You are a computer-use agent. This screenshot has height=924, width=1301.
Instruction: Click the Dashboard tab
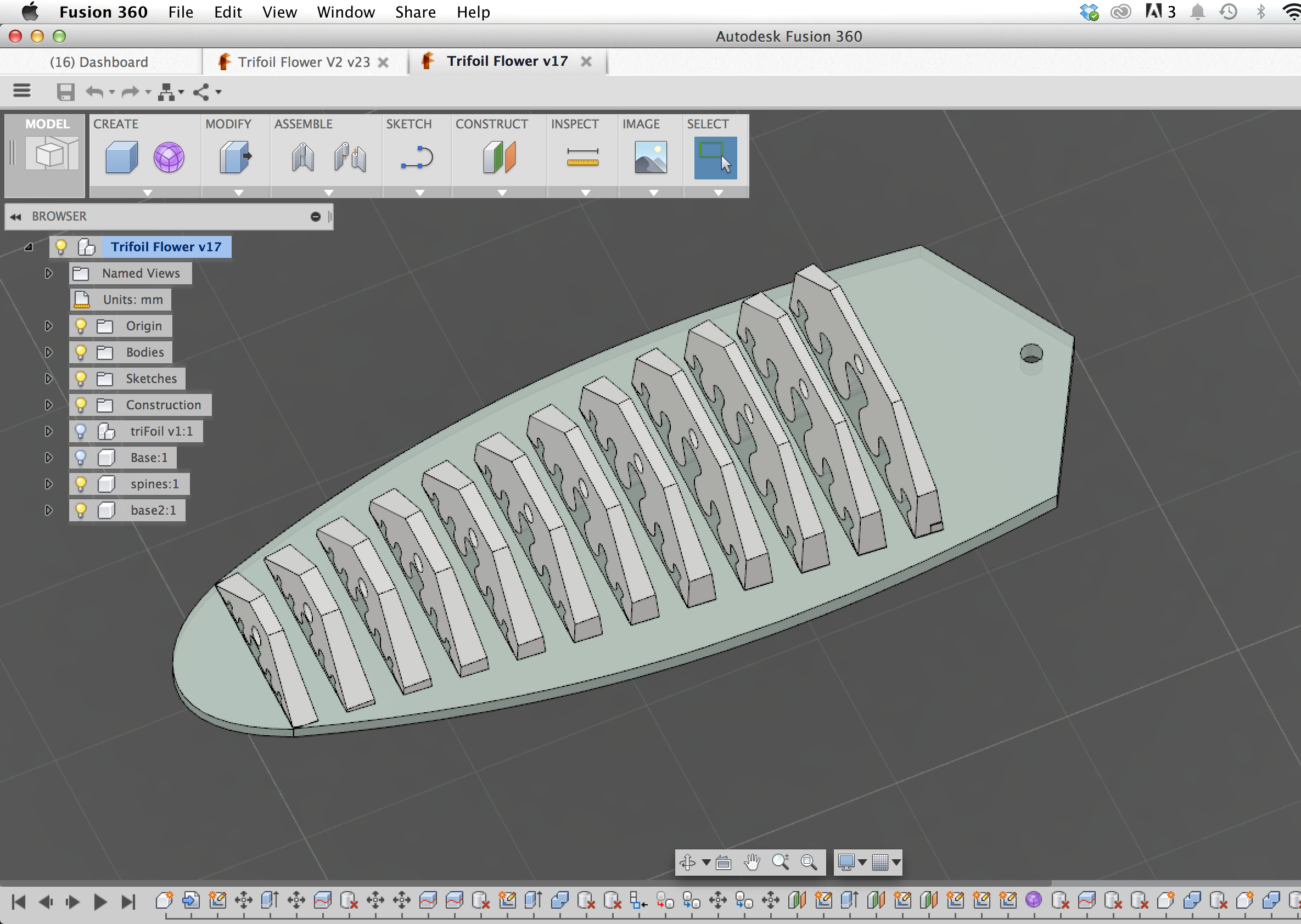[x=100, y=61]
